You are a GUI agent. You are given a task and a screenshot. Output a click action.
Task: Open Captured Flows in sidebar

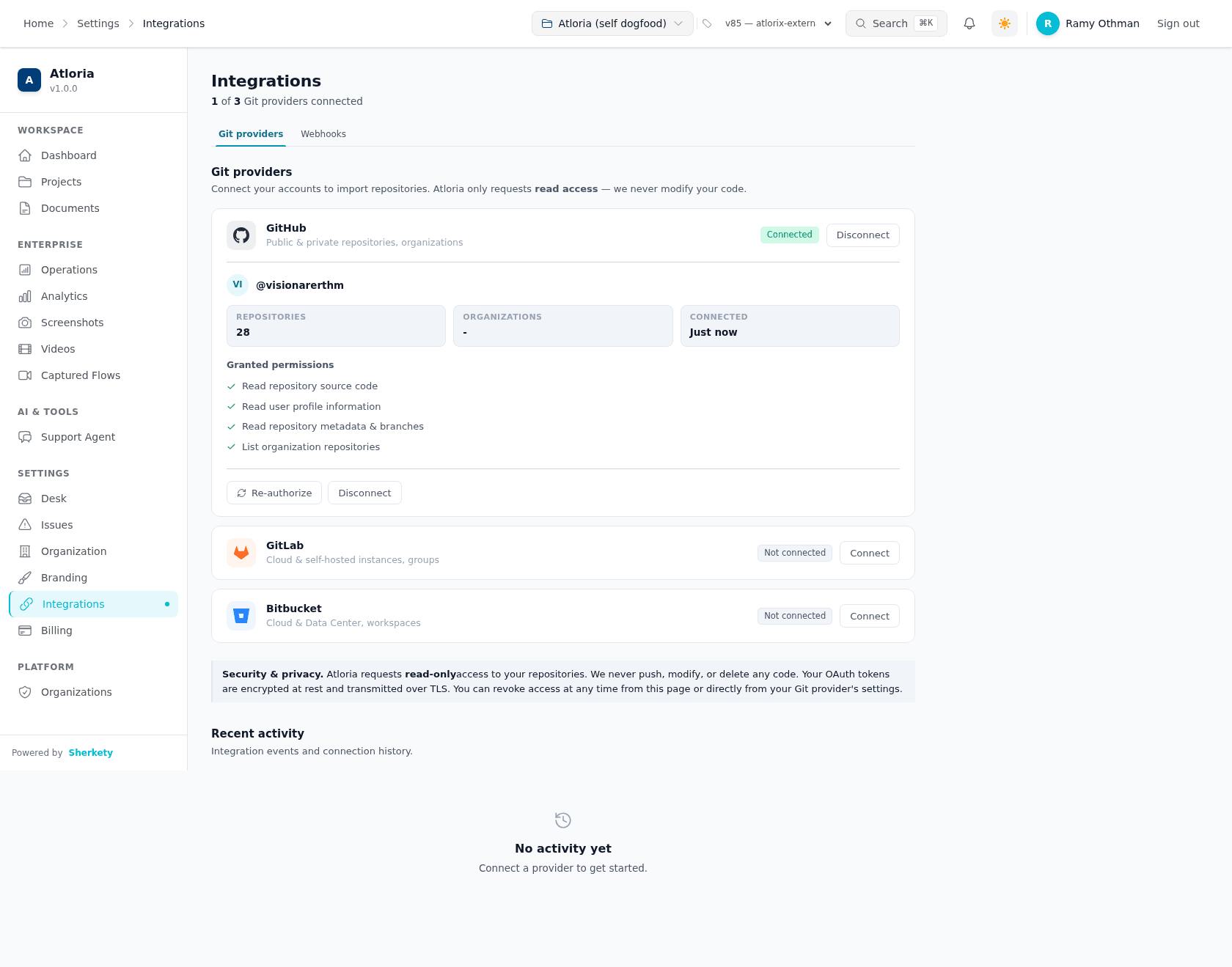pos(94,375)
